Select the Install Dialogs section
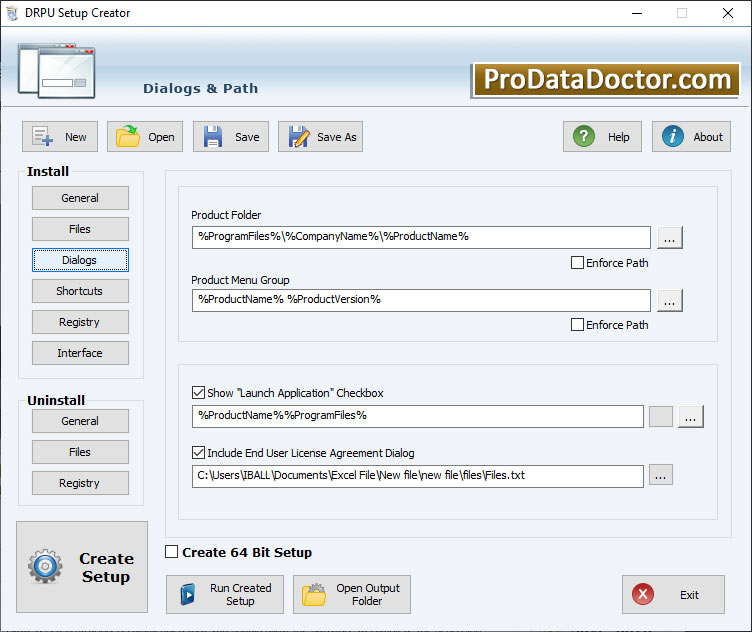752x632 pixels. (80, 260)
